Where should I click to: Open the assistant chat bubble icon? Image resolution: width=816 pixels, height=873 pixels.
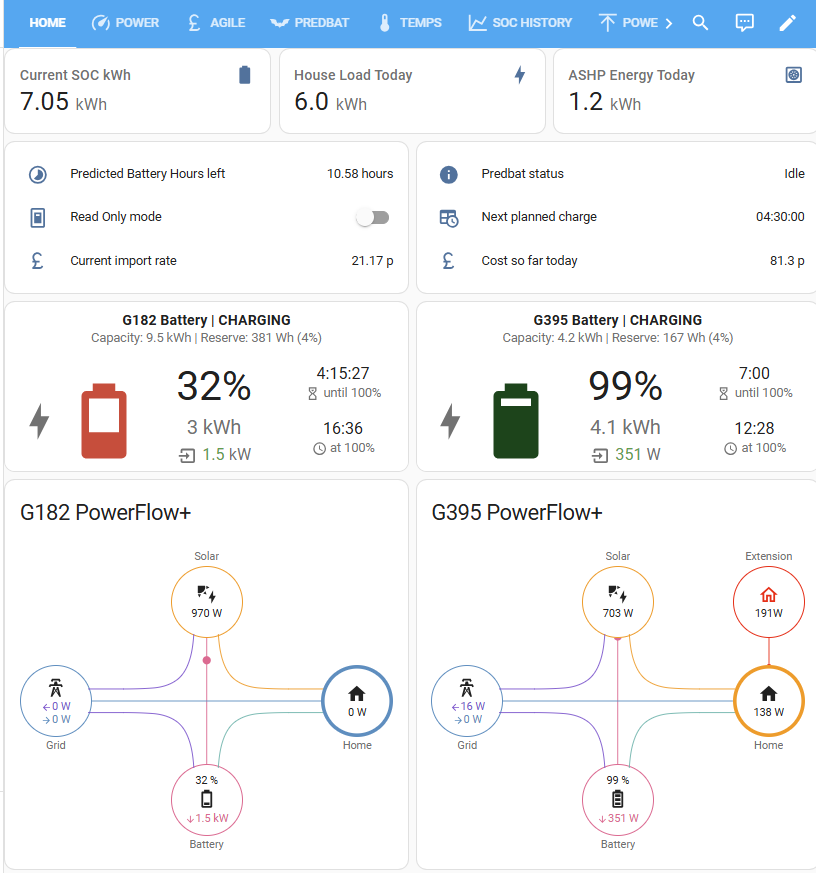coord(744,23)
